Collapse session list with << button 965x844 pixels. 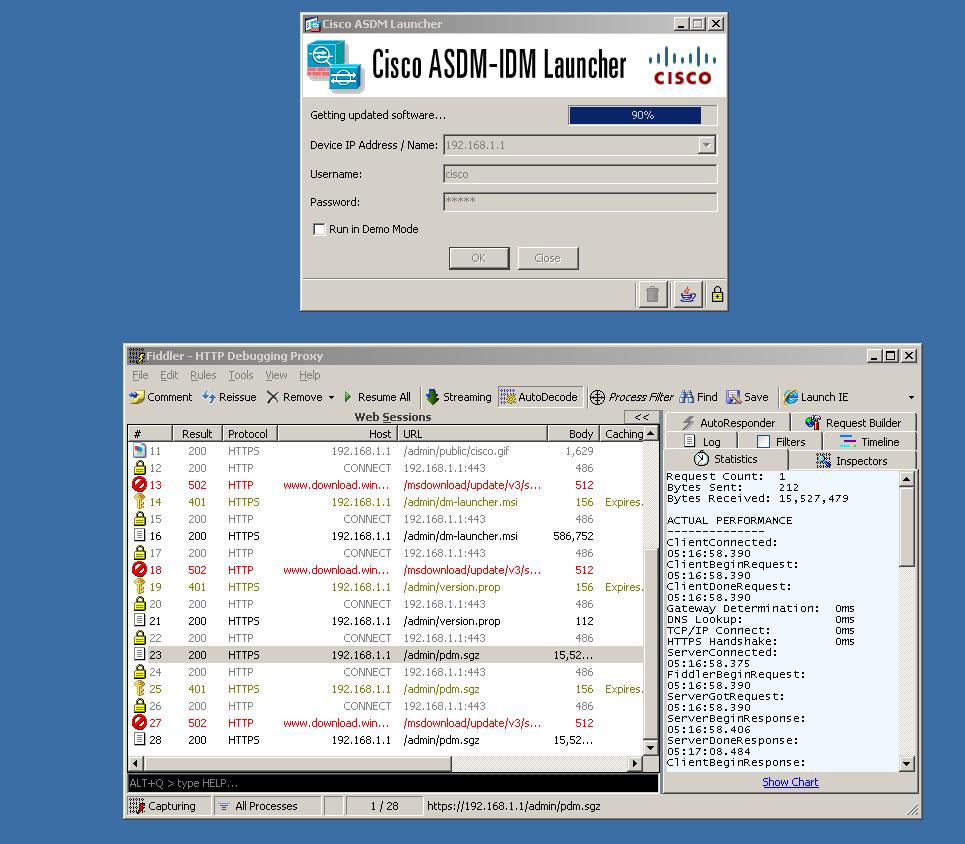(x=641, y=417)
